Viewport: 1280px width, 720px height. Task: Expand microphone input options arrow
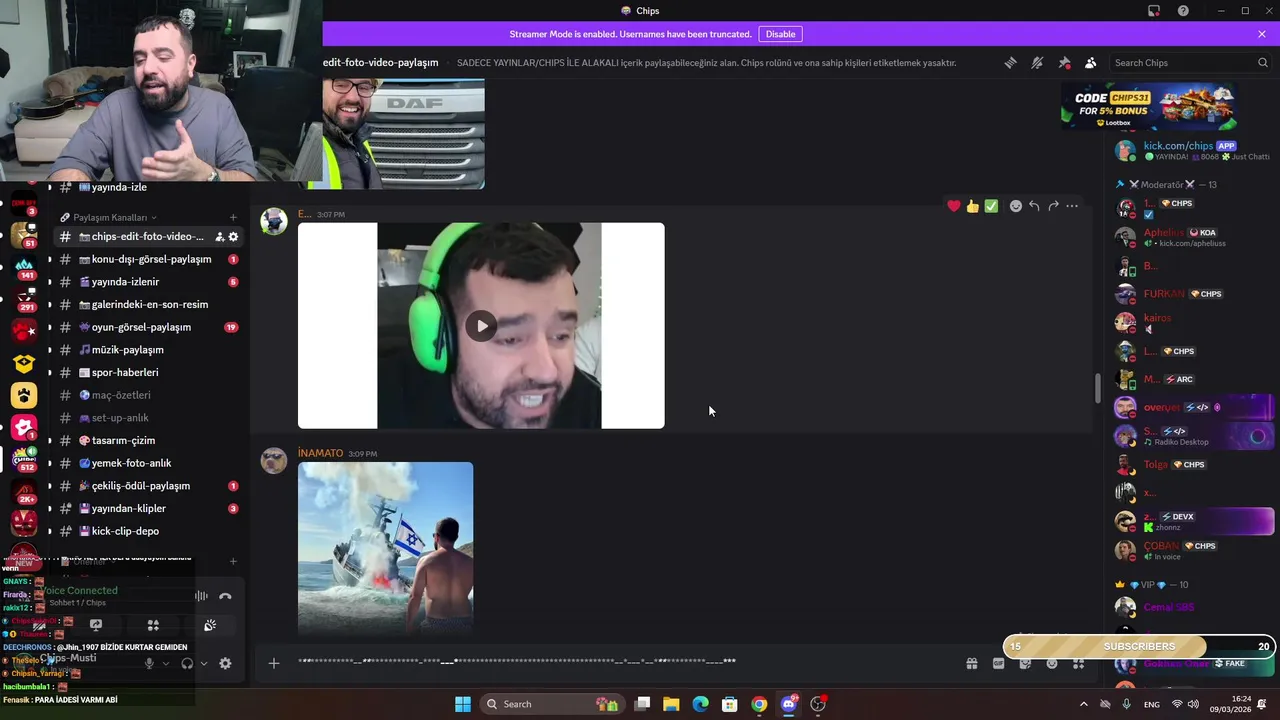[166, 663]
